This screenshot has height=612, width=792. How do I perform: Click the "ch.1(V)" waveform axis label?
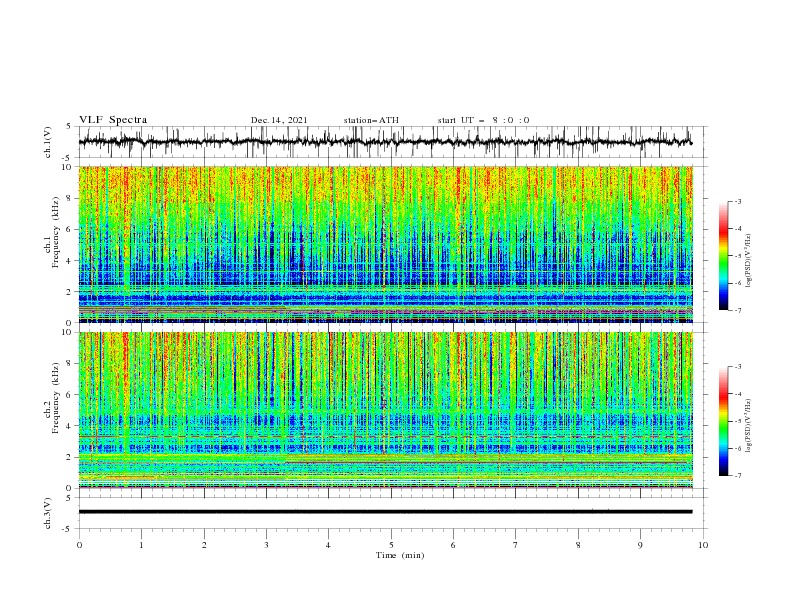pyautogui.click(x=48, y=142)
